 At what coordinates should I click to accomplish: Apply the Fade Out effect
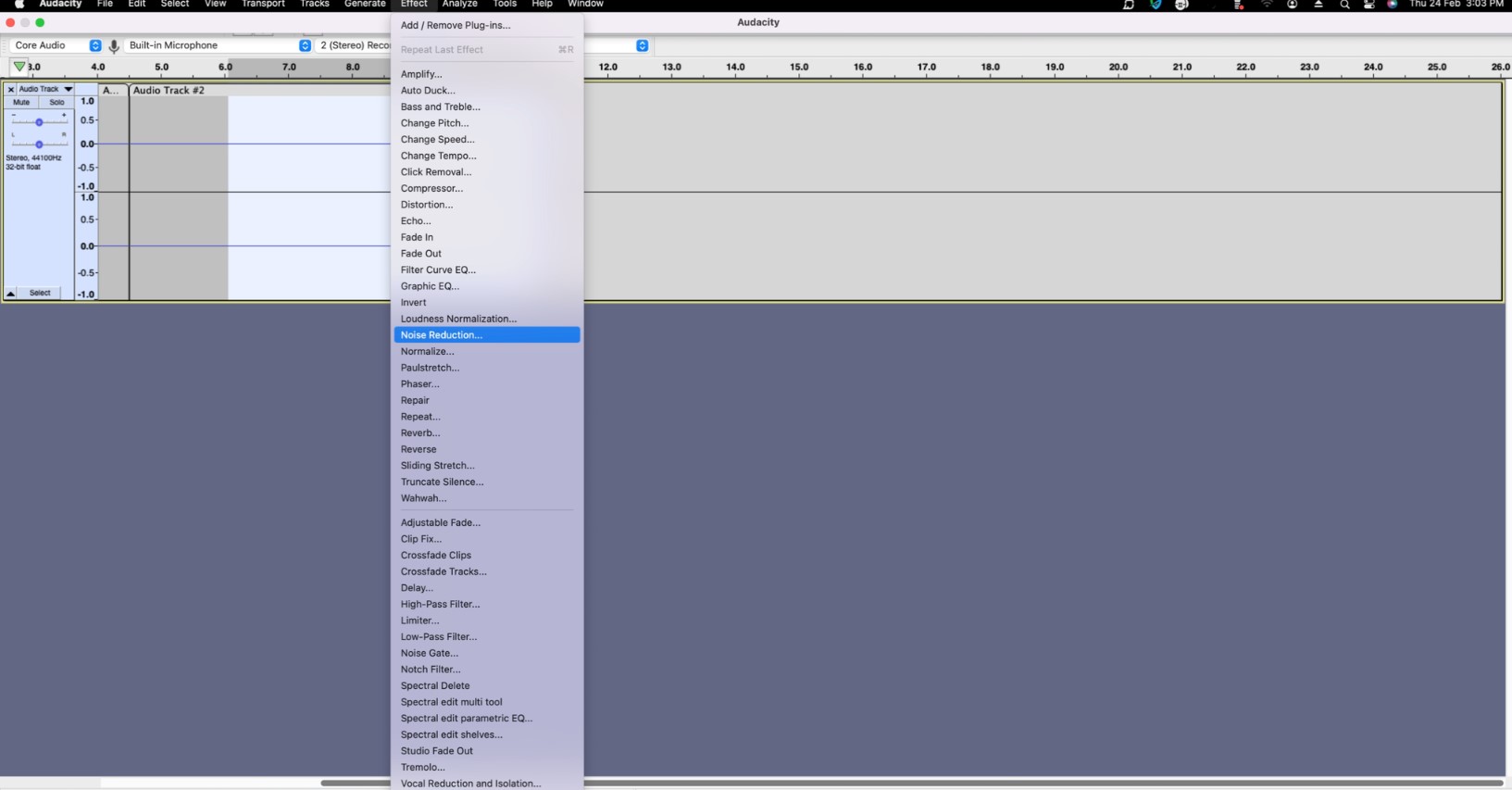[x=487, y=254]
